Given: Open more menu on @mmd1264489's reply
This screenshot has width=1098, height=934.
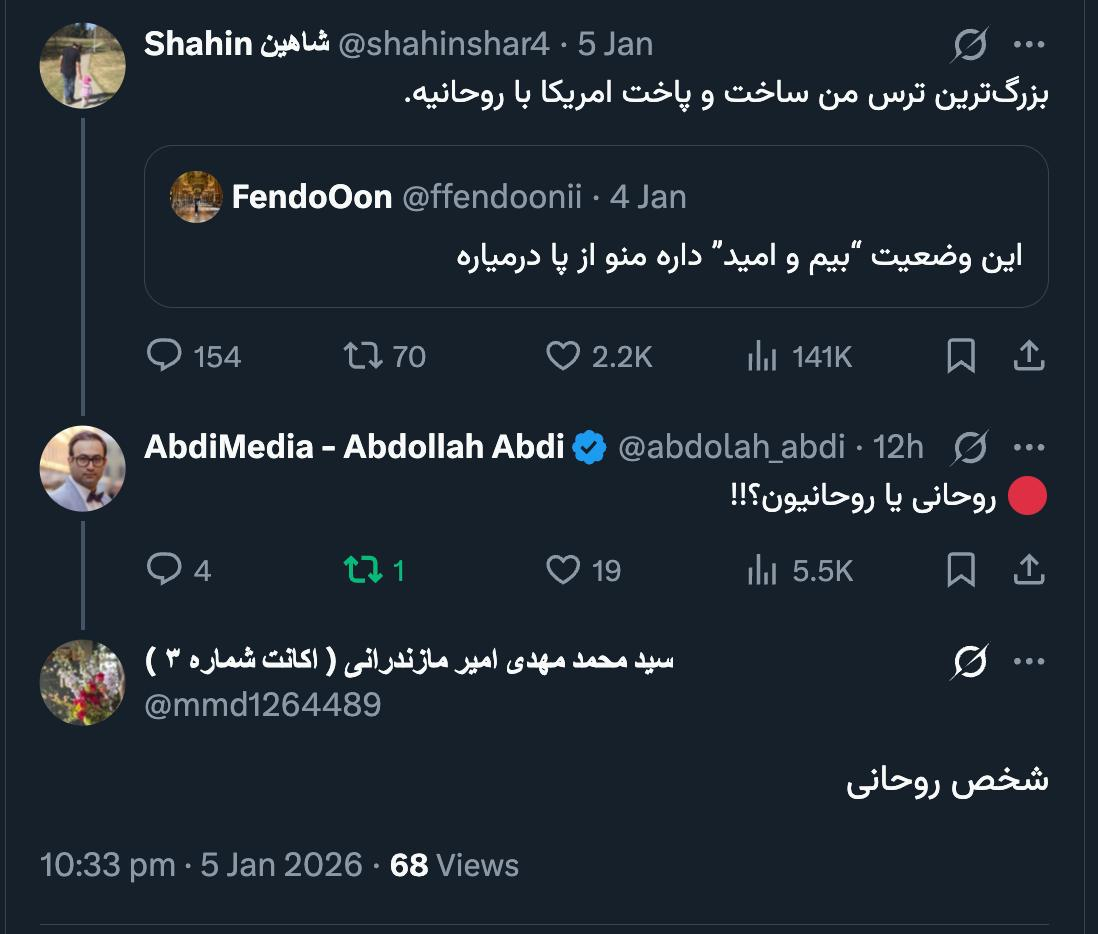Looking at the screenshot, I should coord(1029,661).
